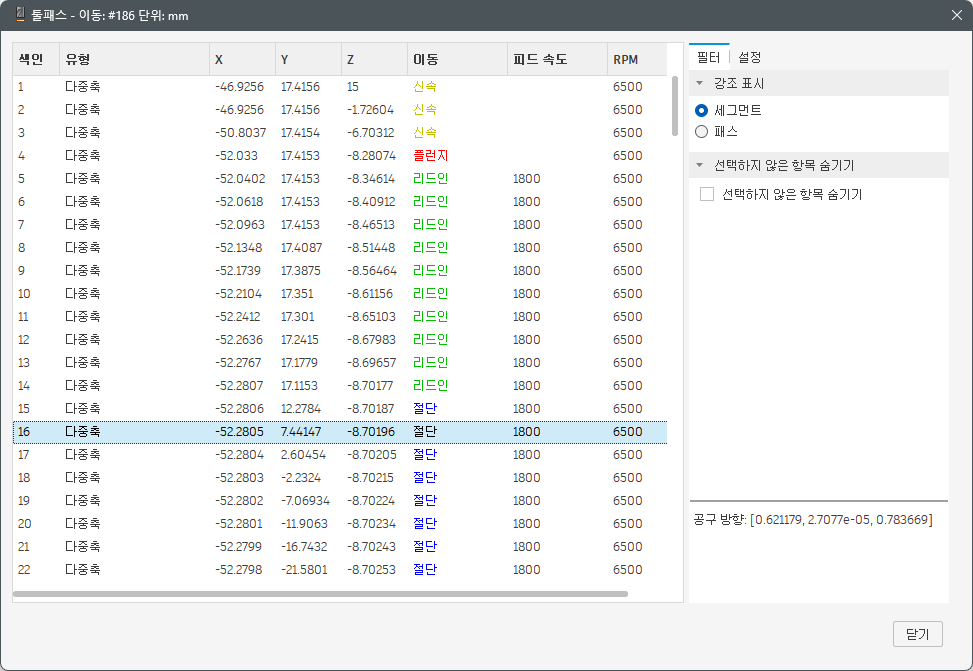Click Z value -8.65103 in row 11
Image resolution: width=973 pixels, height=671 pixels.
(371, 317)
